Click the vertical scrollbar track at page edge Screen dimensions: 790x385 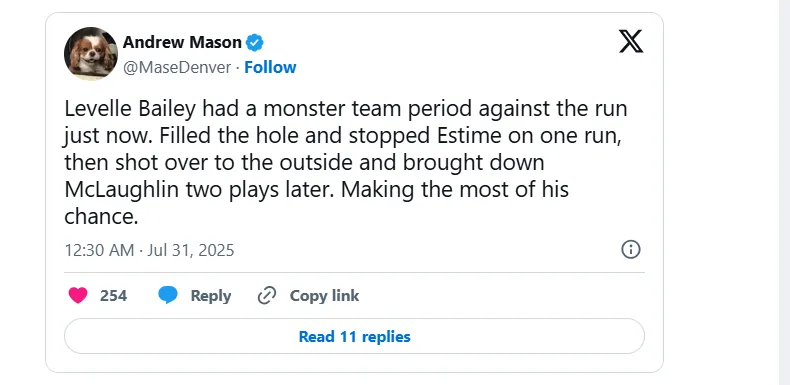(784, 192)
